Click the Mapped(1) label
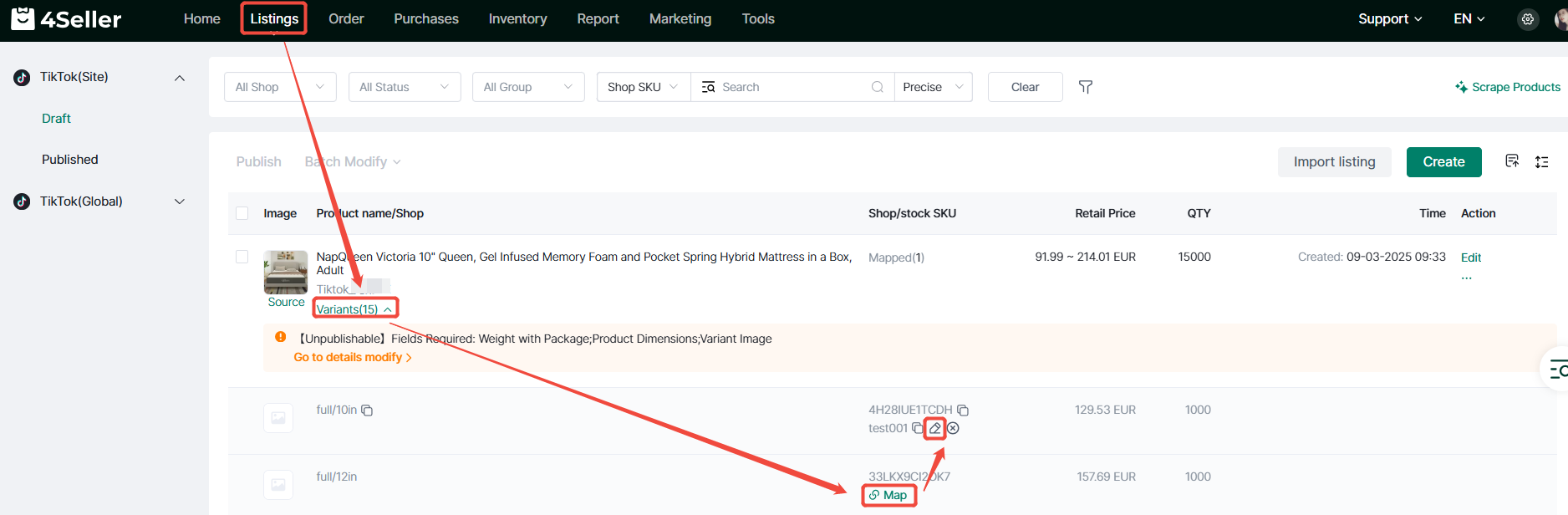This screenshot has width=1568, height=515. coord(896,257)
